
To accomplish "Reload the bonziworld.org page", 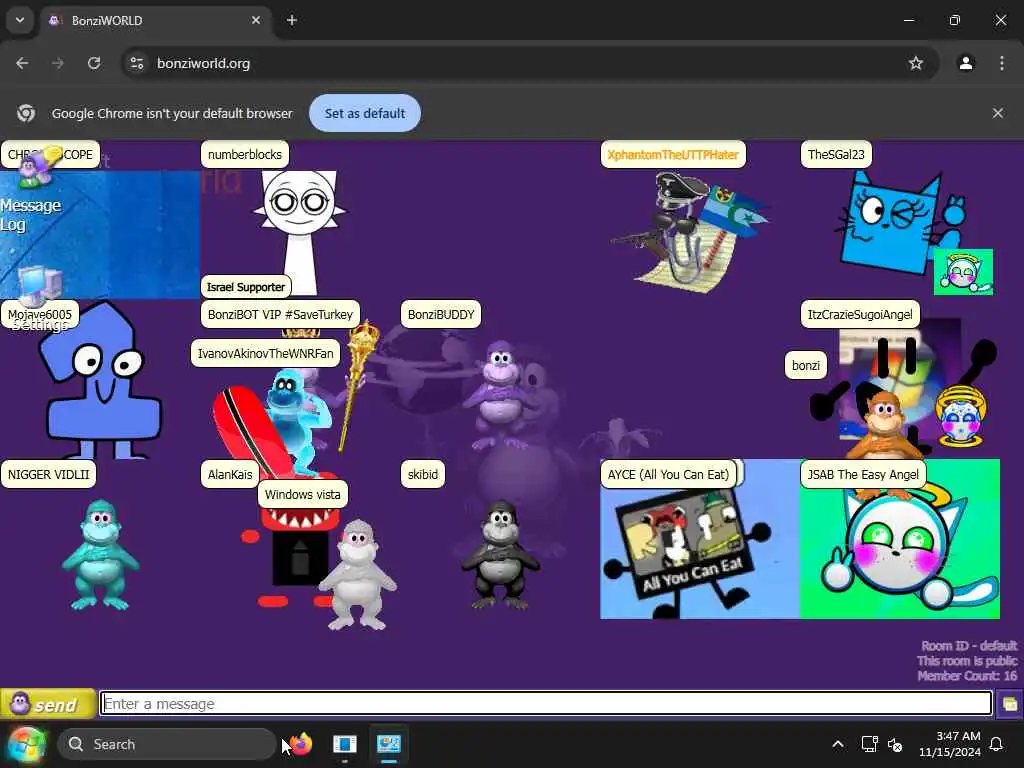I will [x=94, y=63].
